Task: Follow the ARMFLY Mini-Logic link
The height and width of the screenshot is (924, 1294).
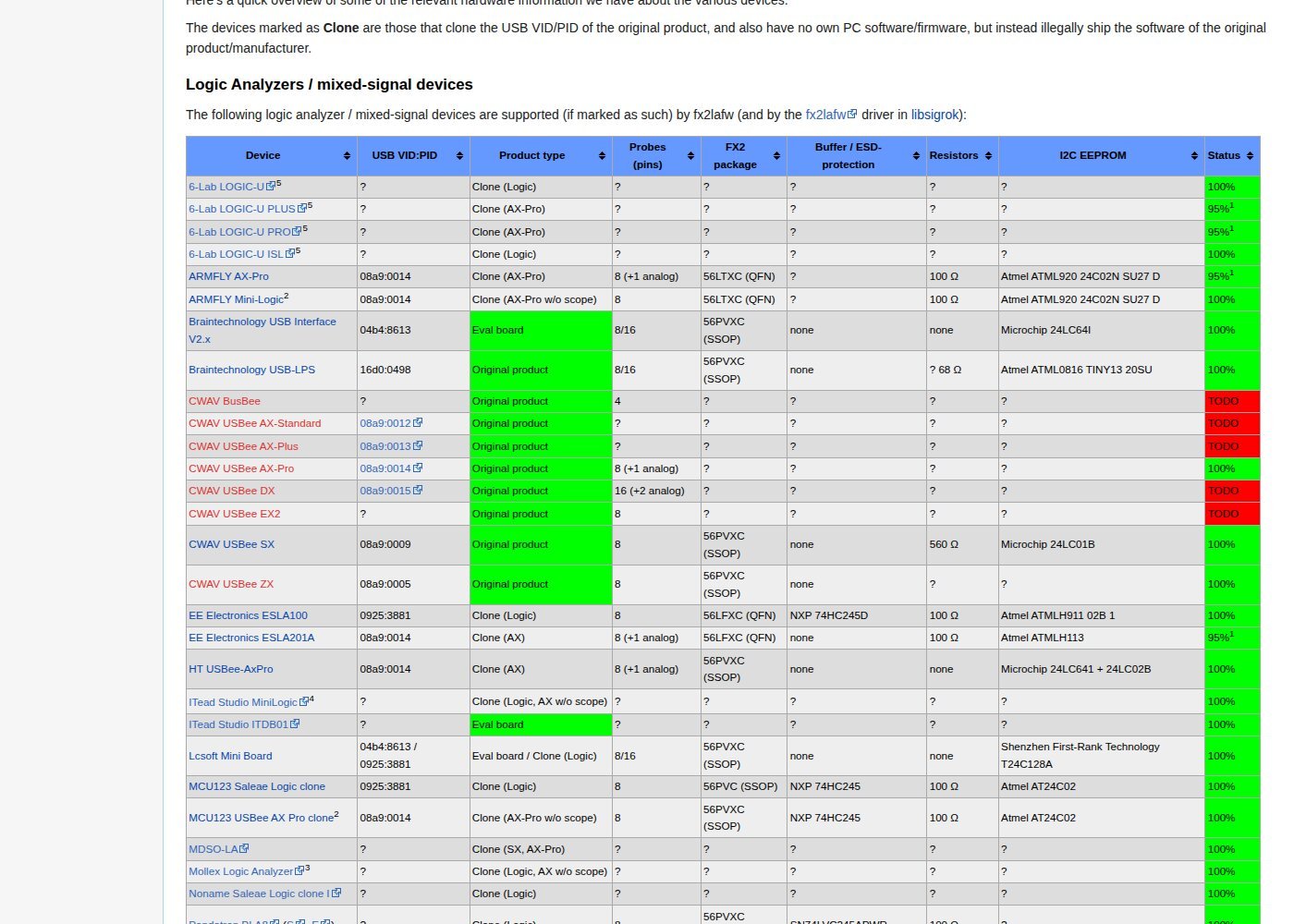Action: pos(236,299)
